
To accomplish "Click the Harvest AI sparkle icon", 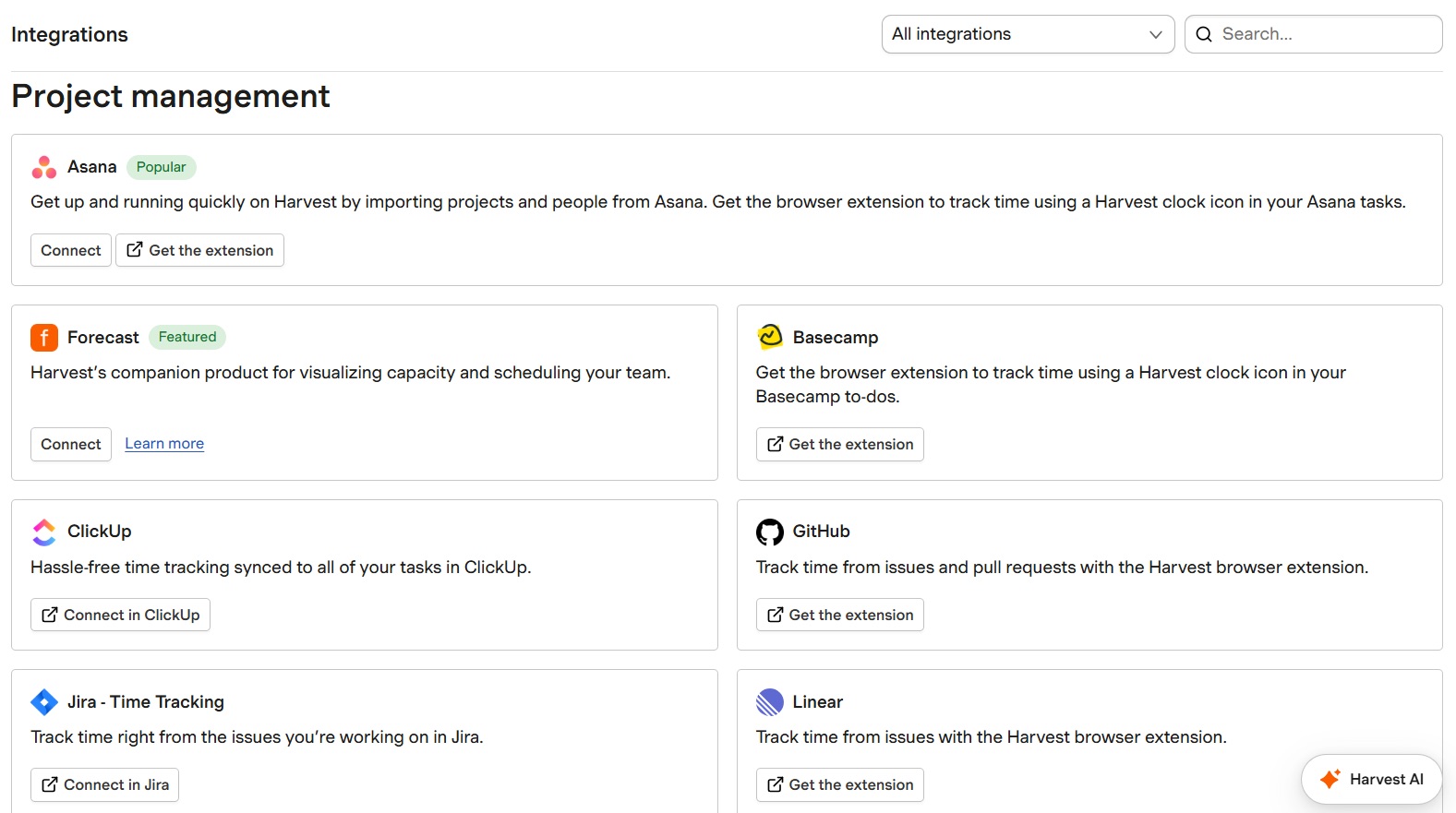I will click(1330, 779).
